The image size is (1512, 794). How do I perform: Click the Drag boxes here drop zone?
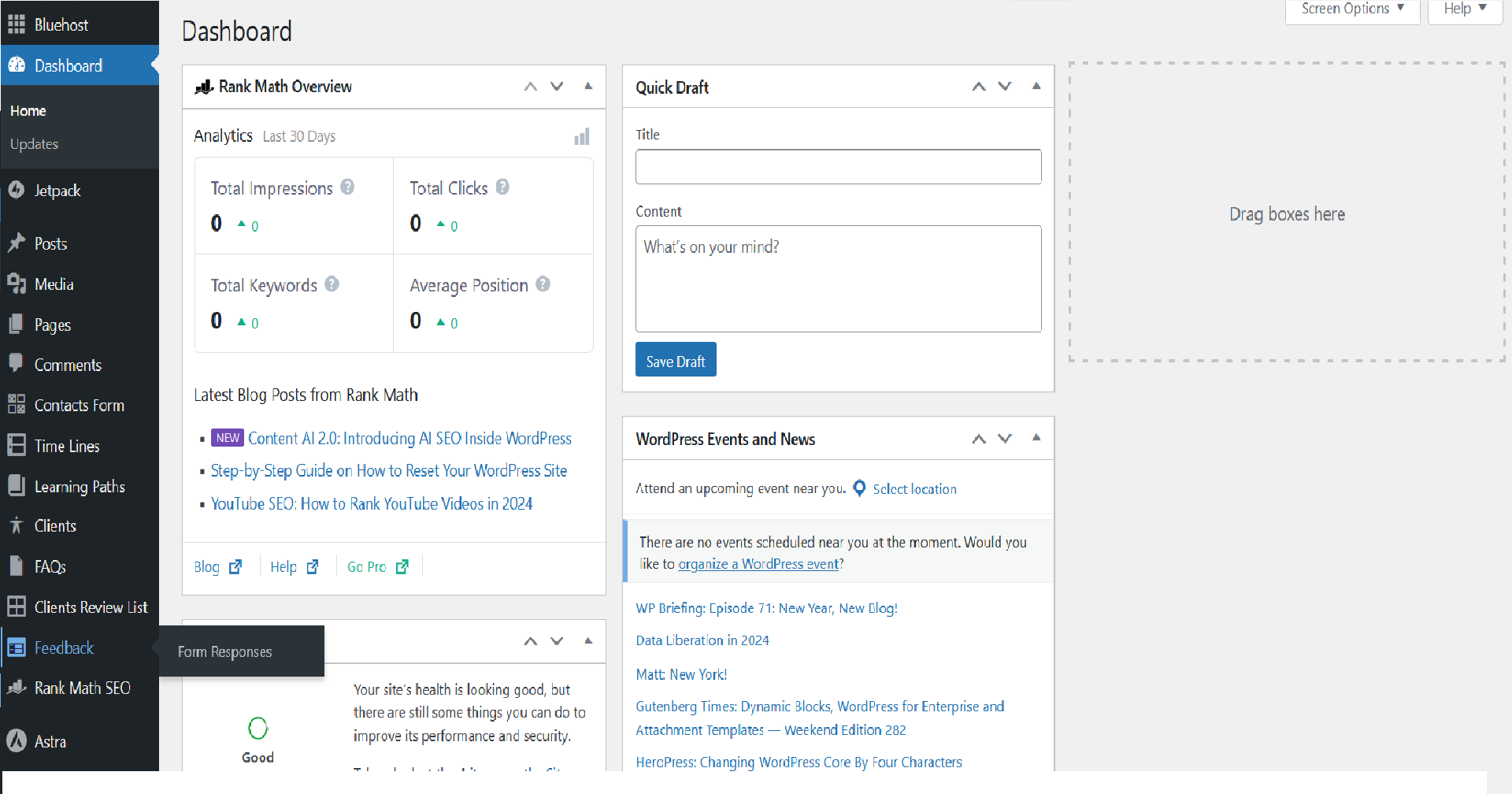point(1287,213)
